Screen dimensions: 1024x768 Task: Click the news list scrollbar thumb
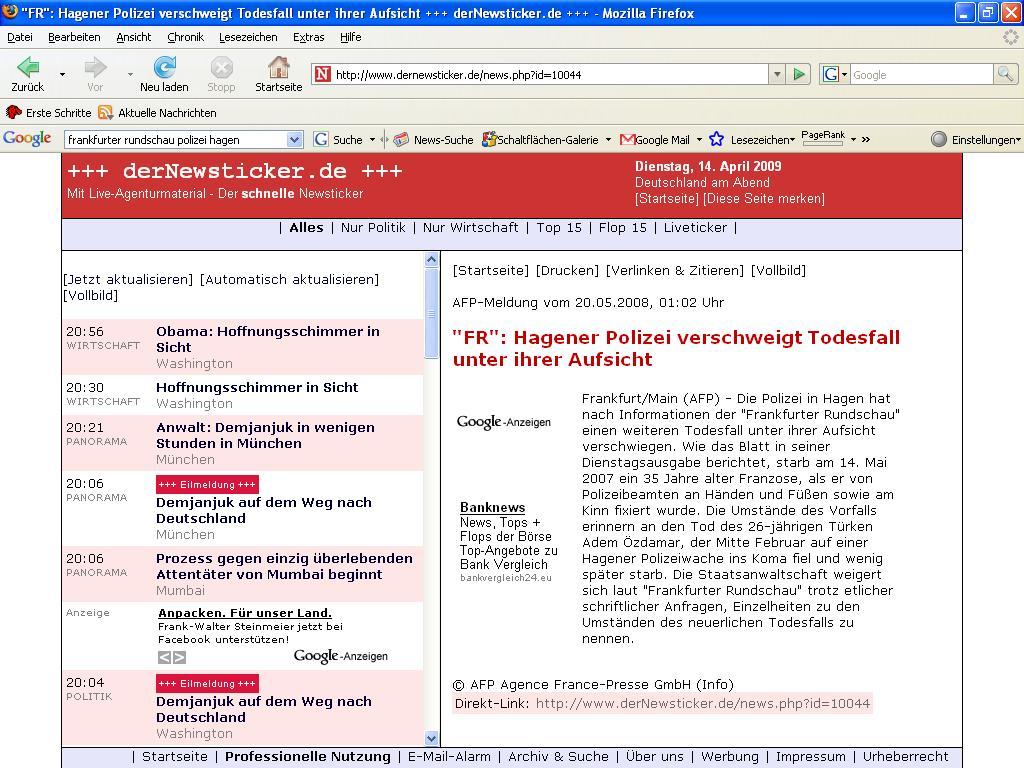pyautogui.click(x=431, y=313)
